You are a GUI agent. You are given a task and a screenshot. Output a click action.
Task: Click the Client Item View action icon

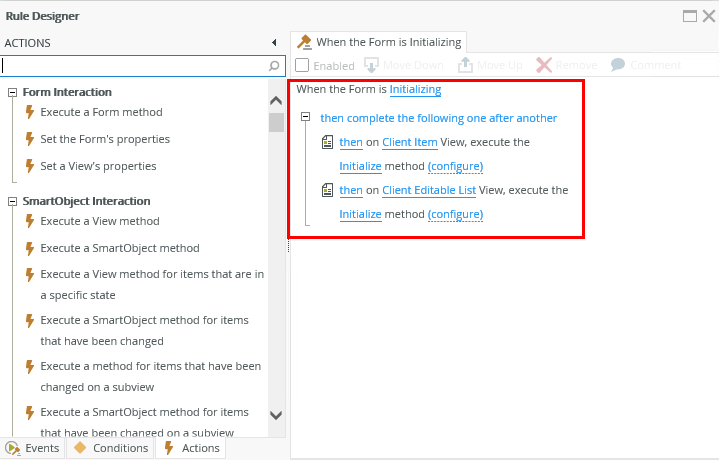coord(328,143)
